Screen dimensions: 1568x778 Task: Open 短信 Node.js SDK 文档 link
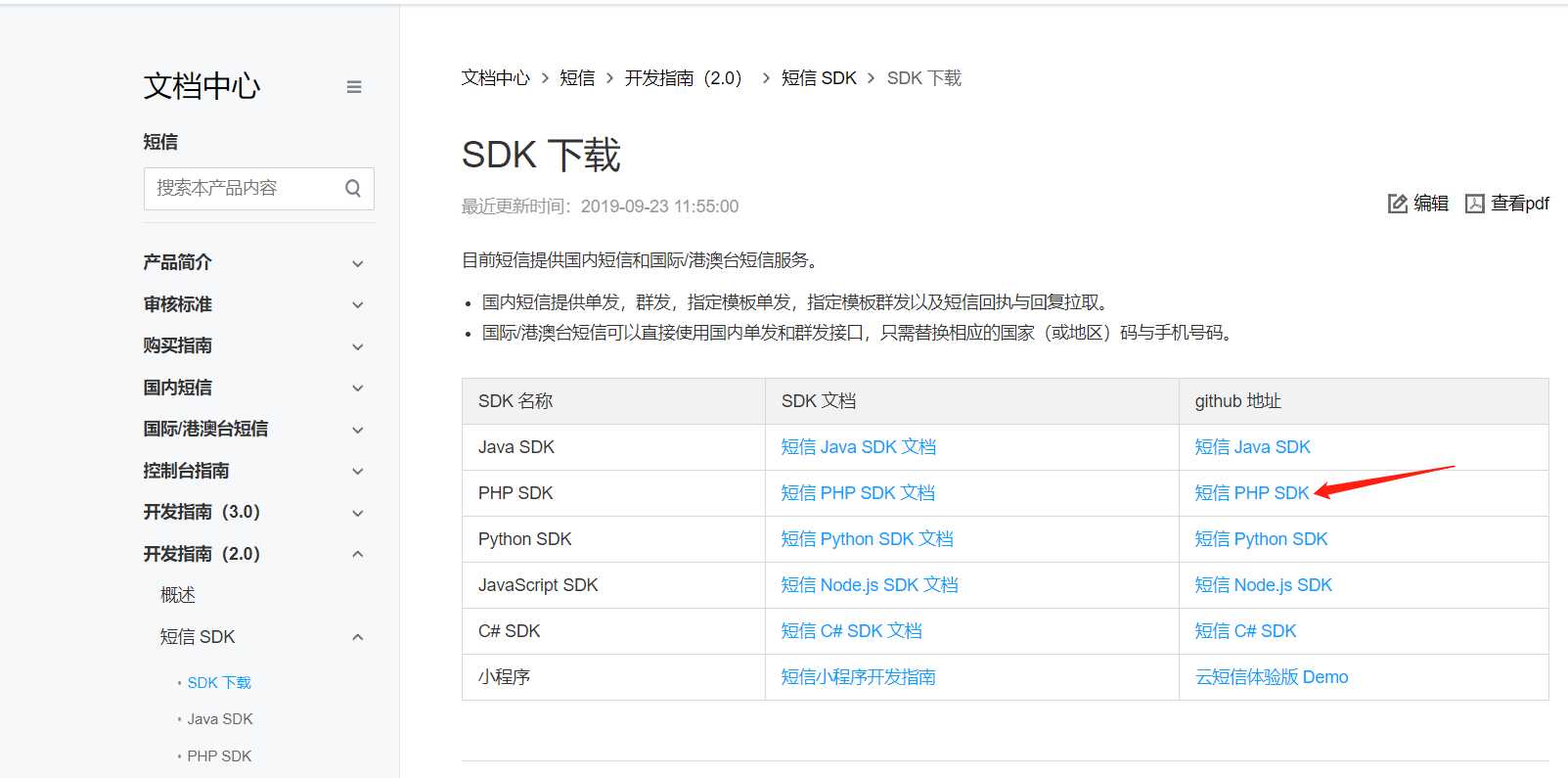tap(870, 585)
